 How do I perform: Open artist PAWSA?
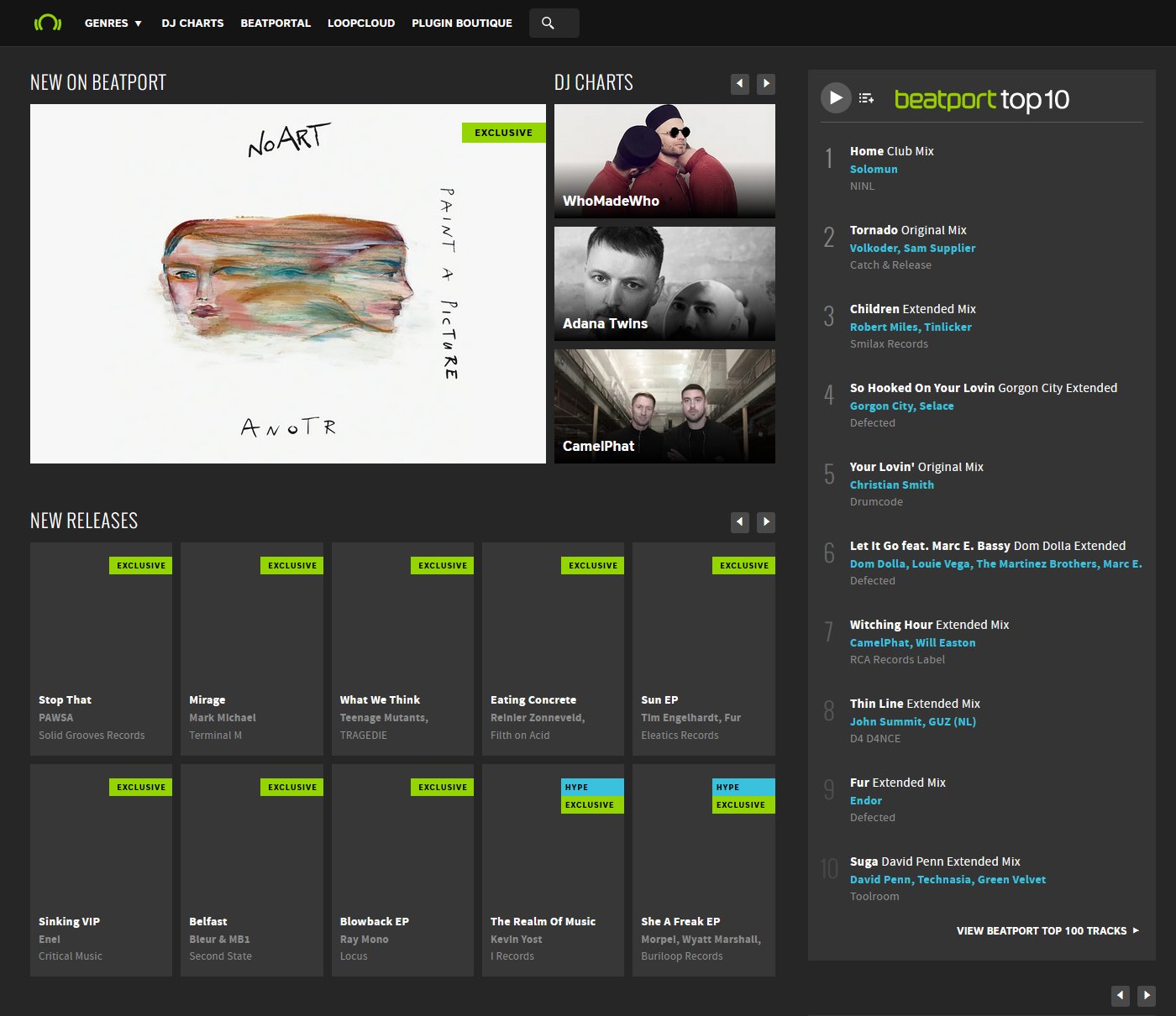coord(55,717)
